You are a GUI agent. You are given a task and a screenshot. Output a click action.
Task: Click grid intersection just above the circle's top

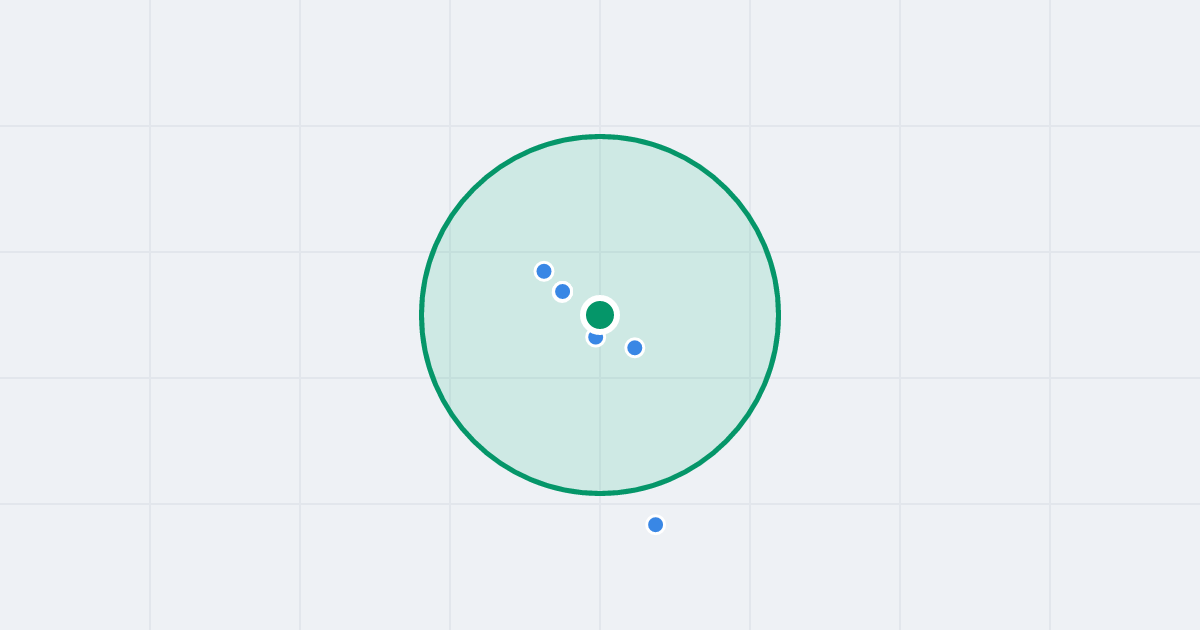coord(600,126)
